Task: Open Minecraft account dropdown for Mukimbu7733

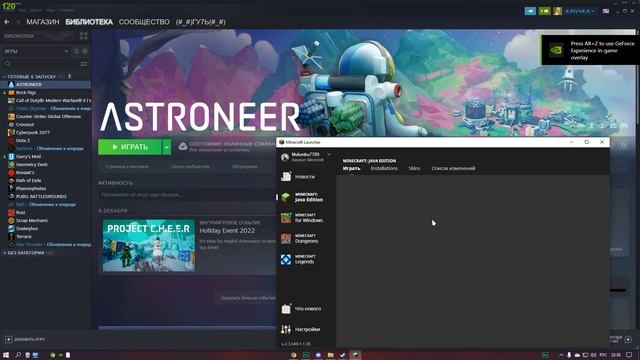Action: pos(329,154)
